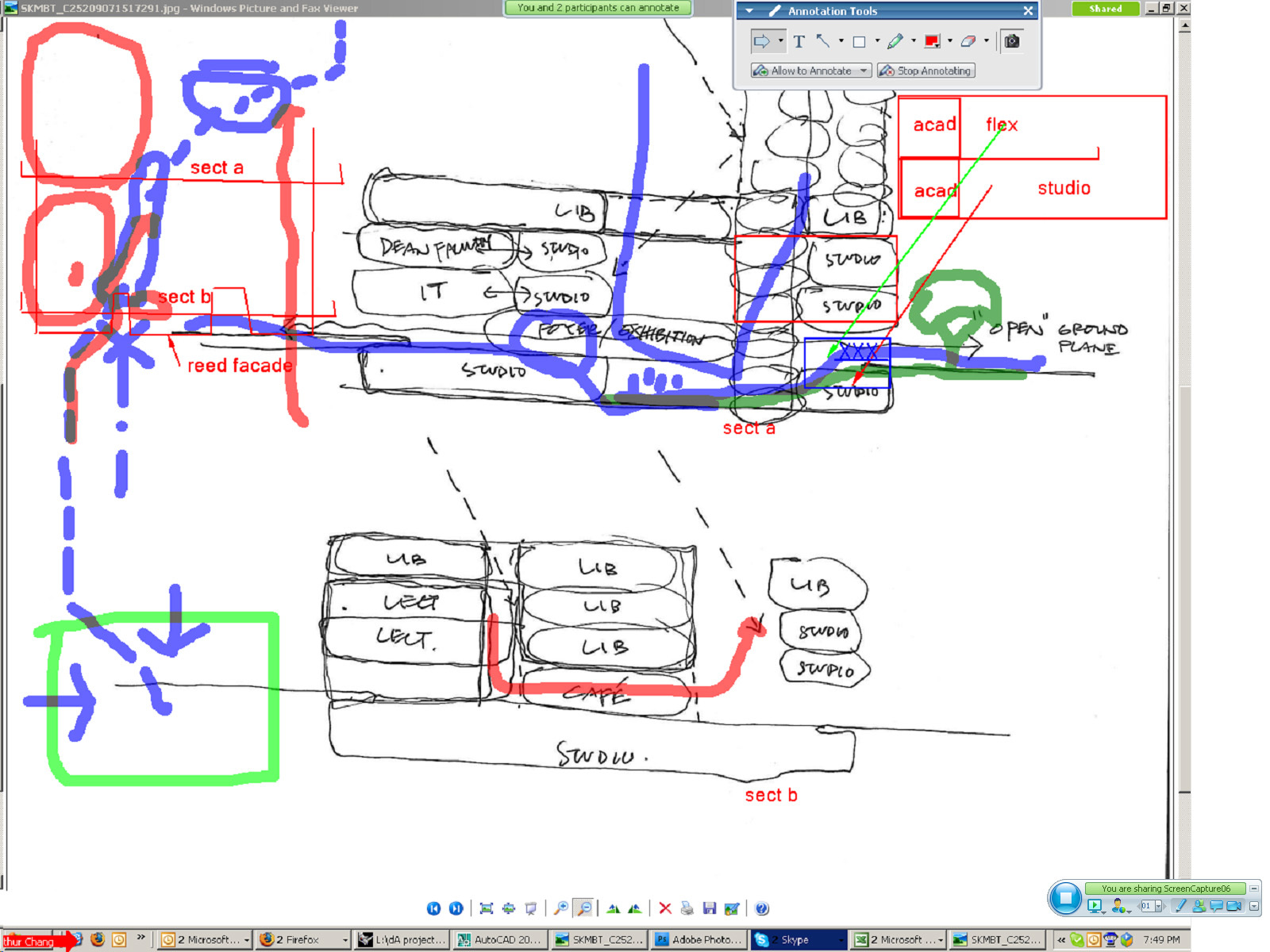Zoom Out with the magnifier minus
Viewport: 1270px width, 952px height.
(x=583, y=908)
